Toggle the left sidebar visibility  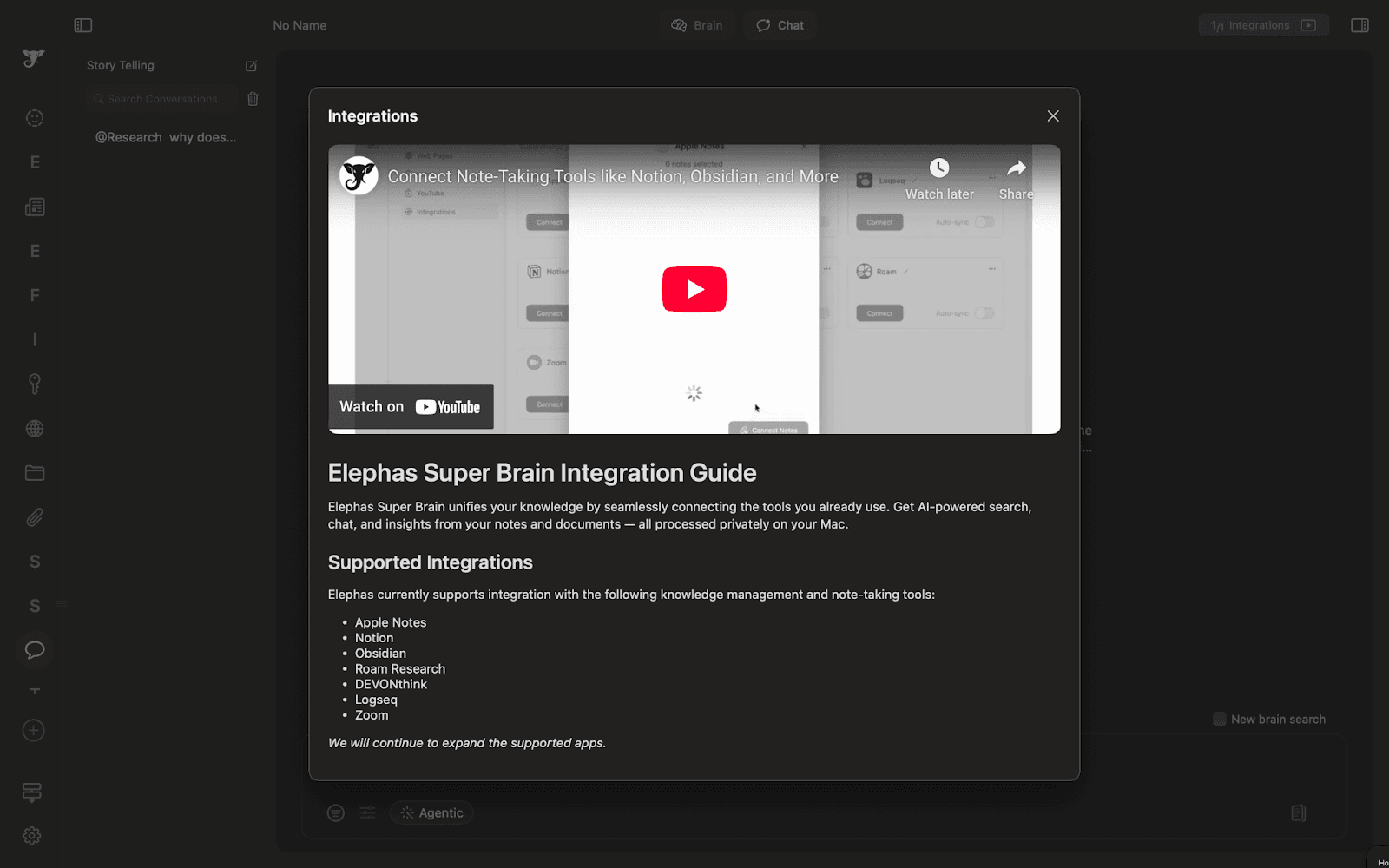(x=83, y=25)
